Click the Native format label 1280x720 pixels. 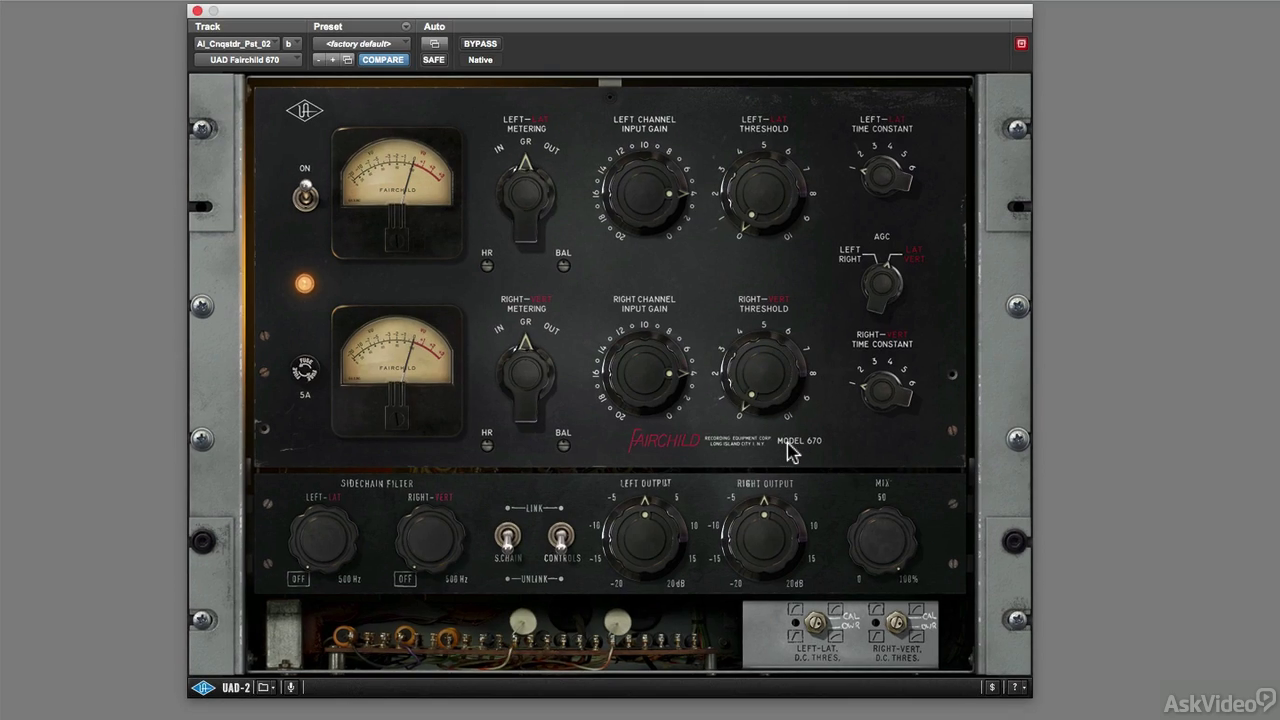[x=480, y=60]
